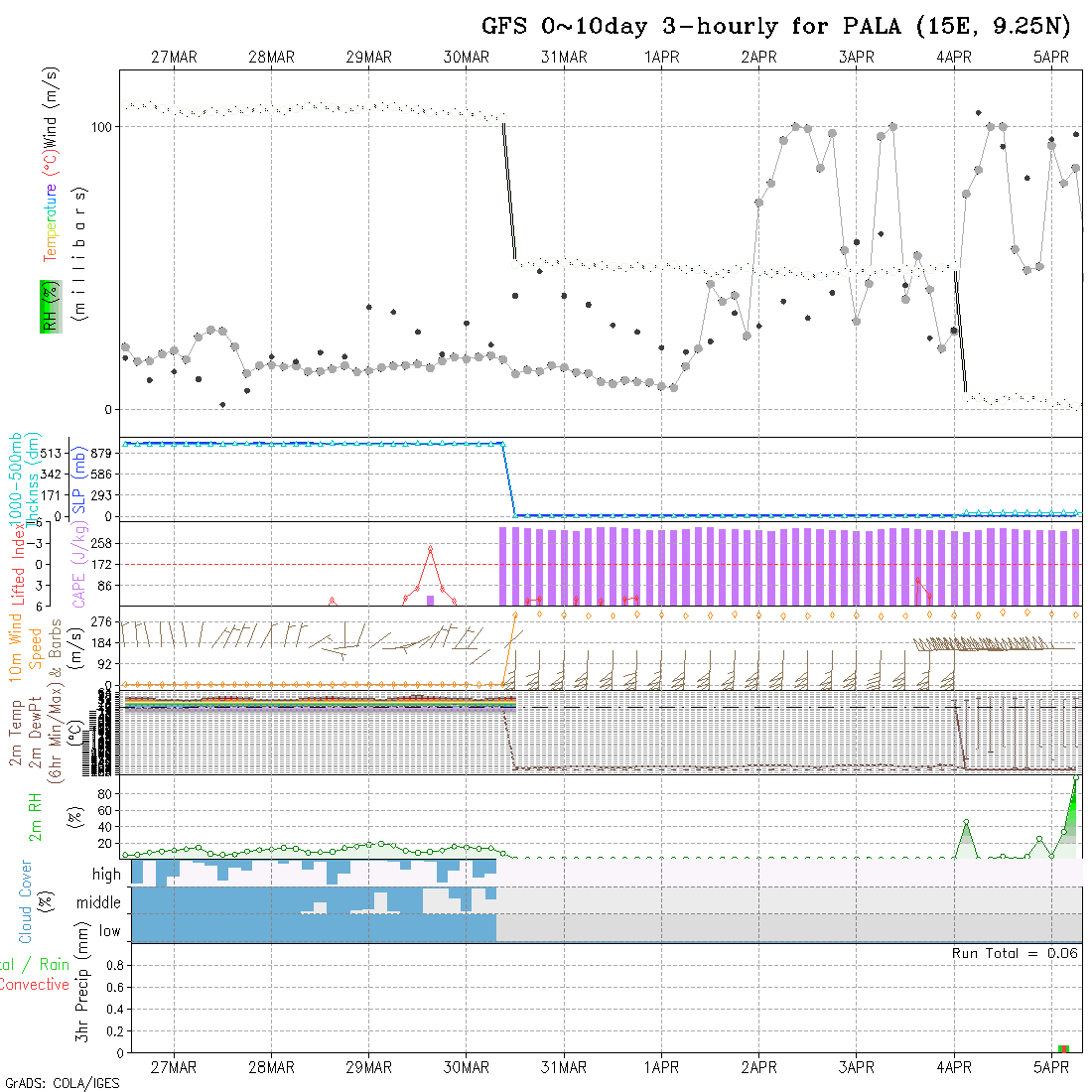
Task: Select the 27MAR label on the top axis
Action: point(174,58)
